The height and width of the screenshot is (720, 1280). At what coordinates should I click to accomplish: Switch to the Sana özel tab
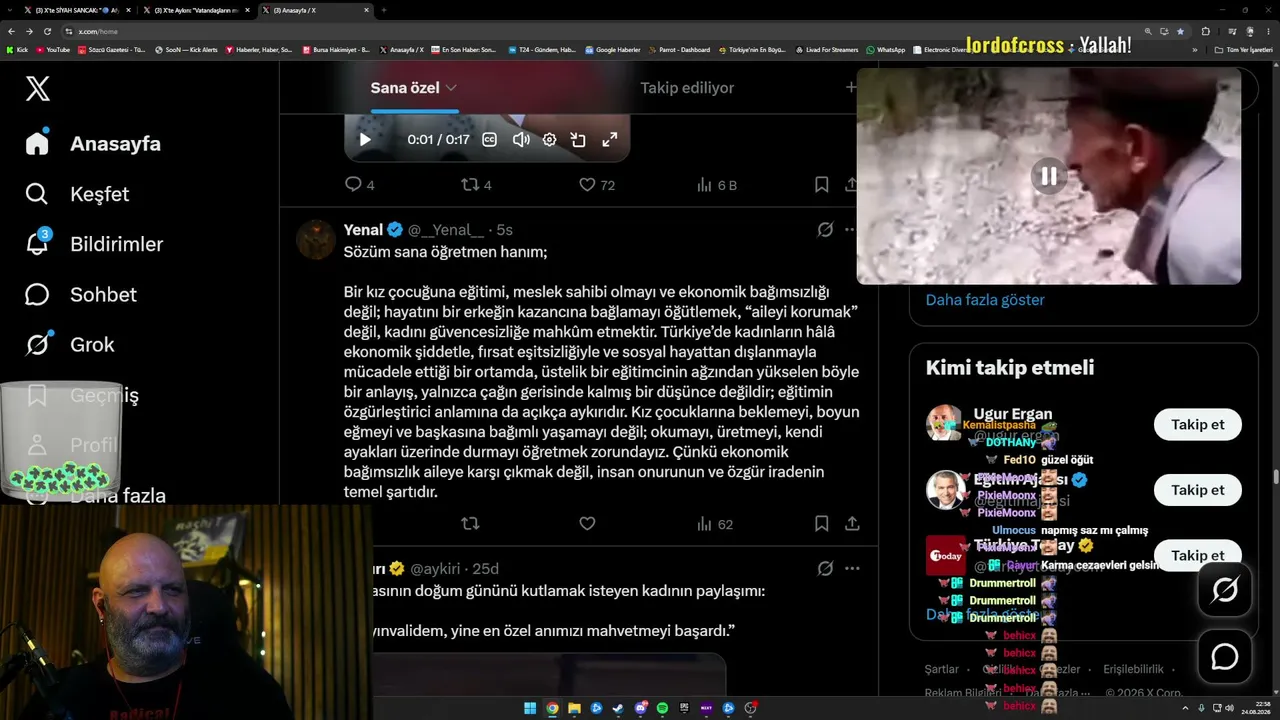[405, 88]
